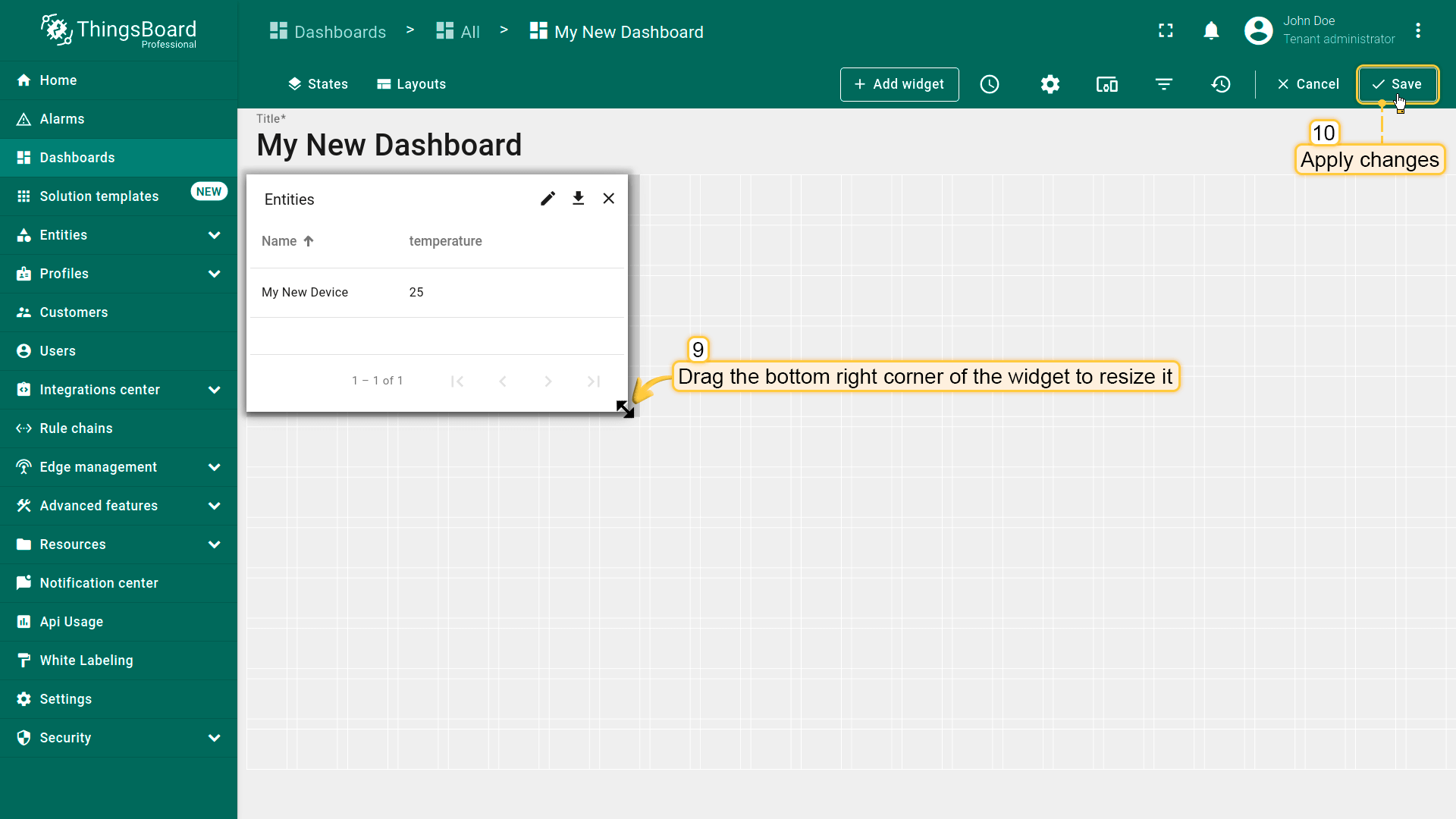Open the entity aliases icon
Screen dimensions: 1456x819
click(1107, 84)
